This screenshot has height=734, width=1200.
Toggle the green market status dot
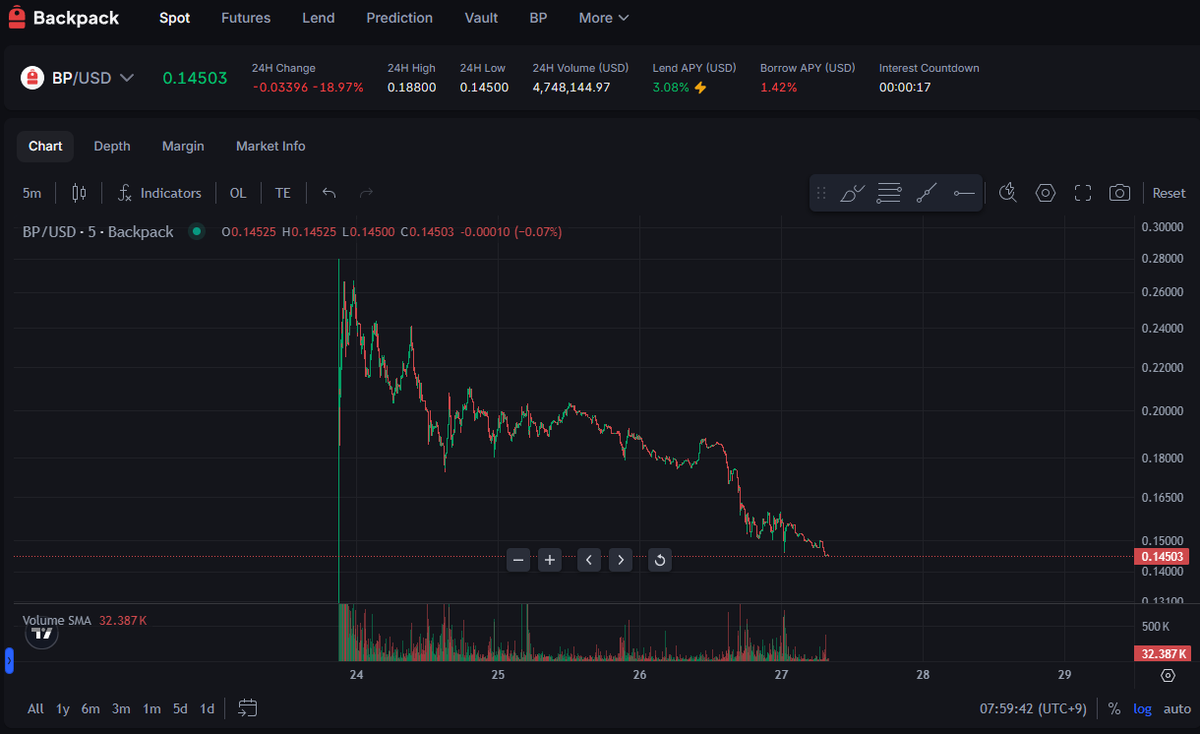point(197,232)
